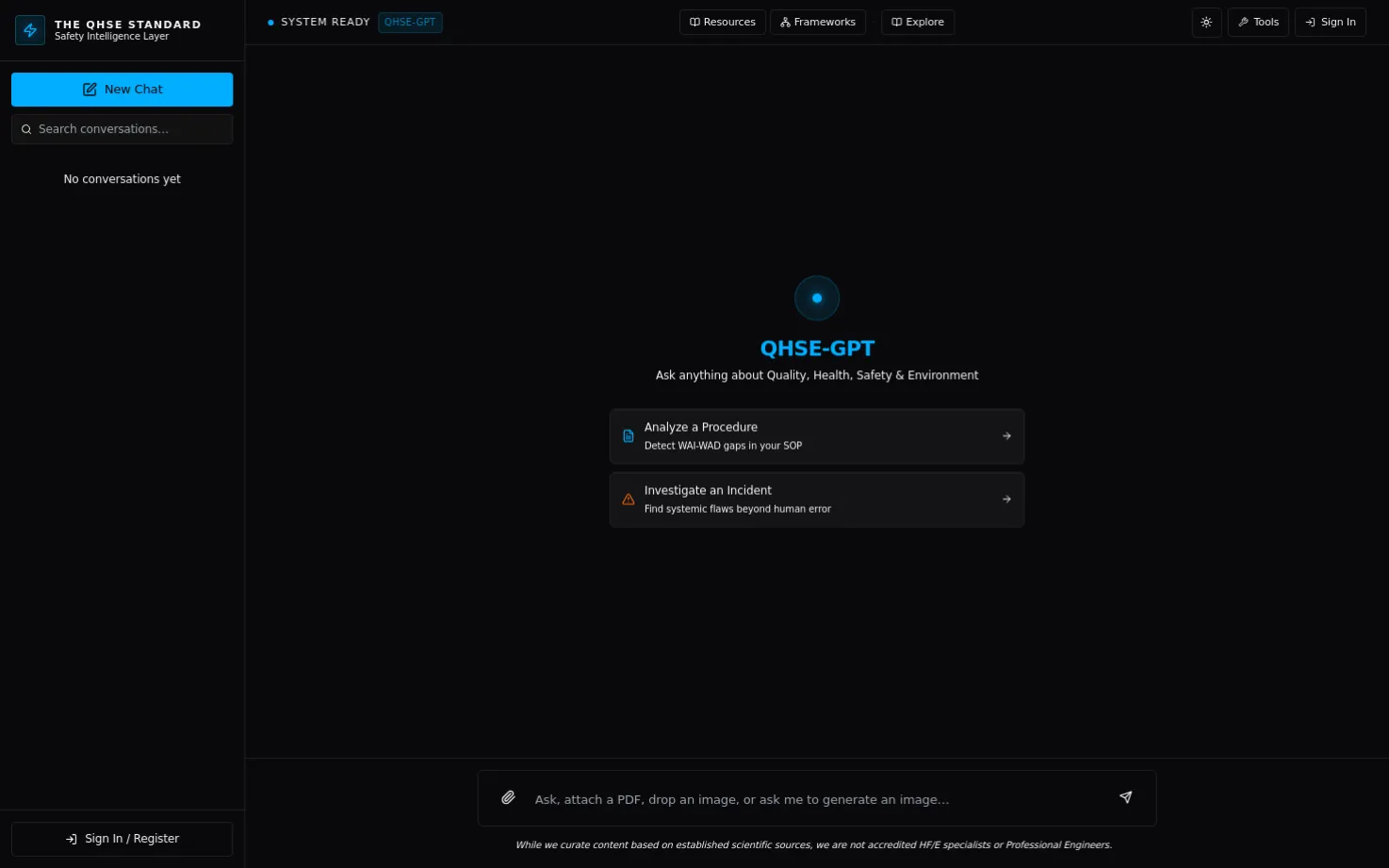Toggle the light/dark theme sun icon
This screenshot has height=868, width=1389.
click(x=1206, y=23)
